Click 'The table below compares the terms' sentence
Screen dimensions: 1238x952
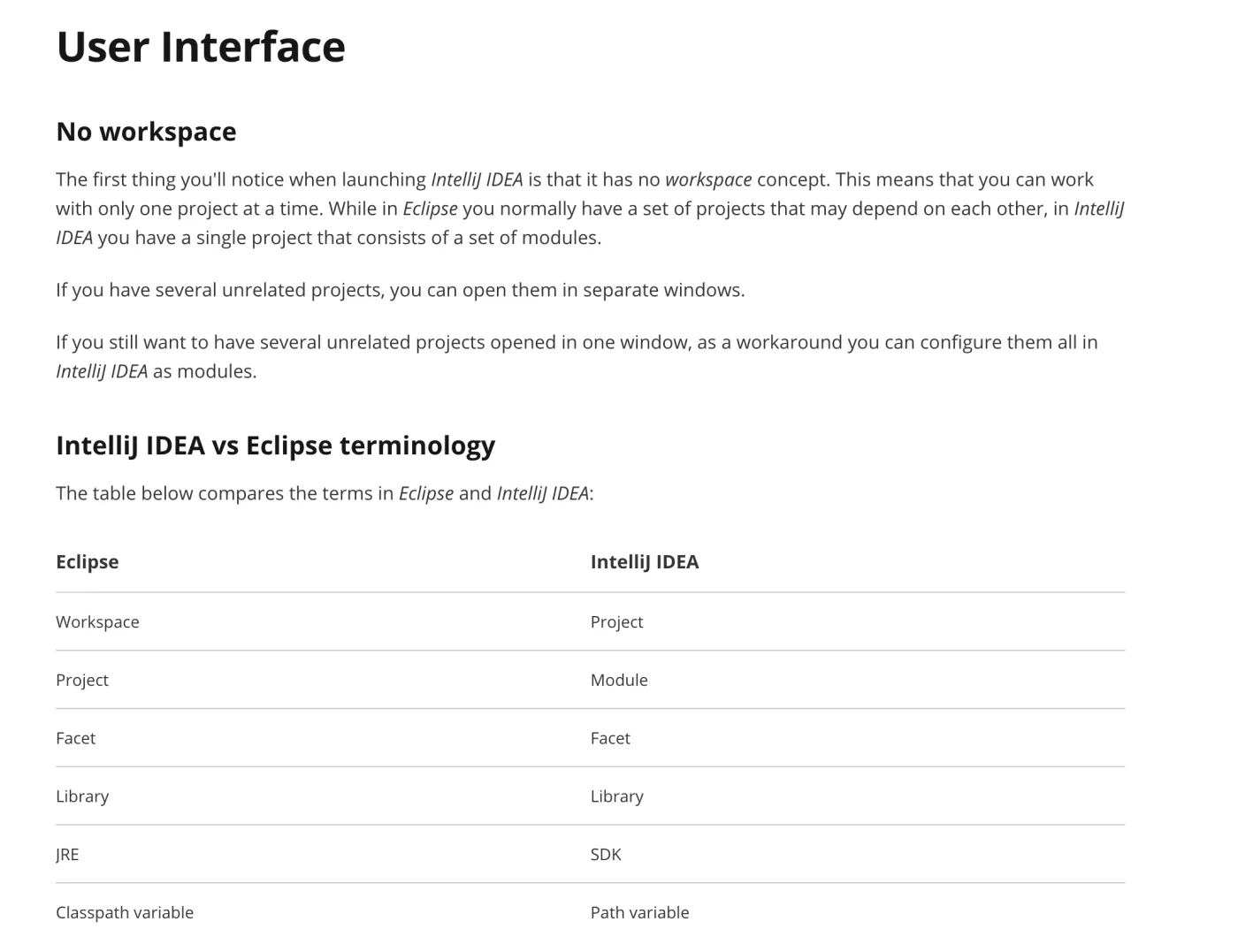(325, 494)
